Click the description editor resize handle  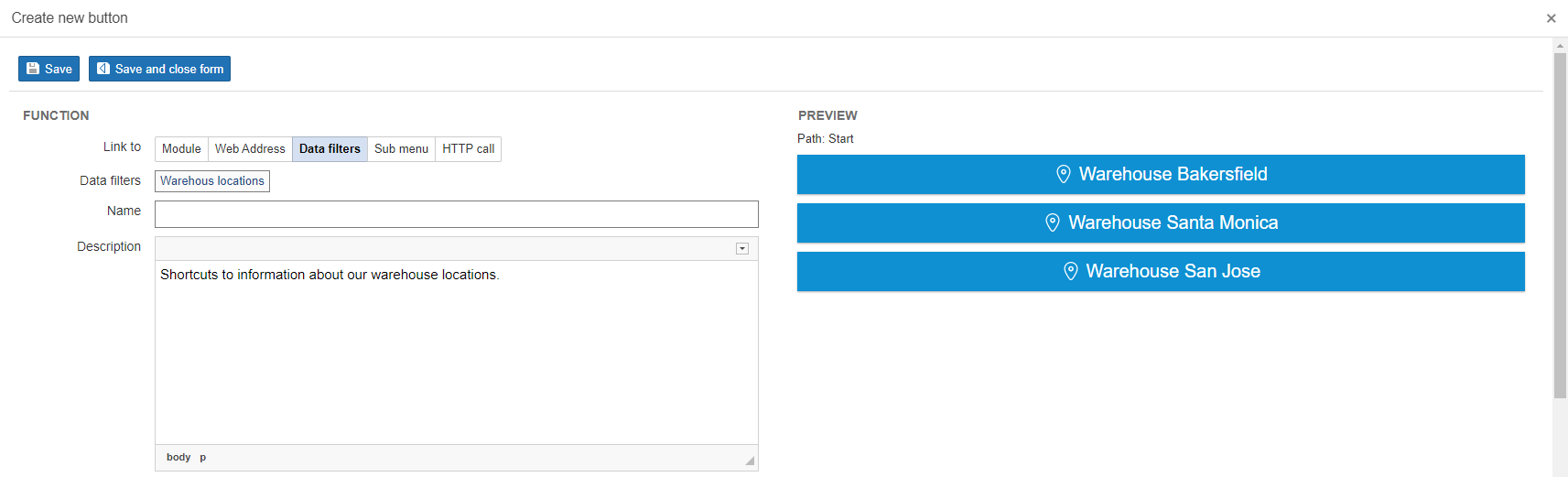click(x=750, y=461)
